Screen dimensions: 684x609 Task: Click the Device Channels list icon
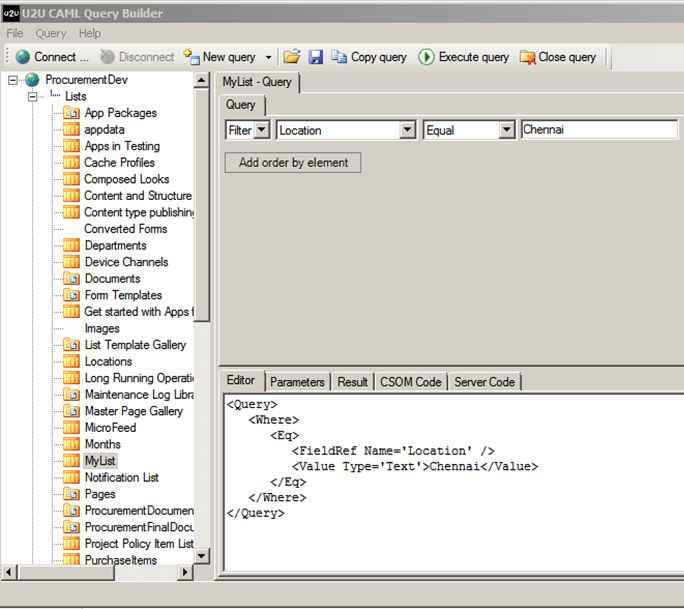pyautogui.click(x=72, y=262)
